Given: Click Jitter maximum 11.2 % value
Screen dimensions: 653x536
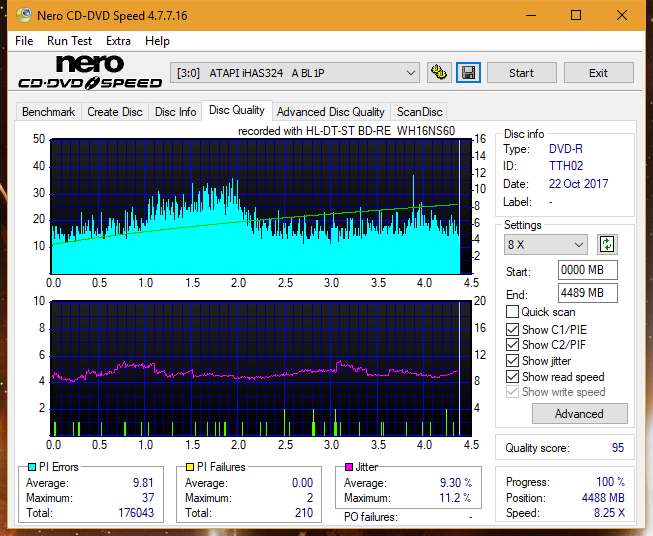Looking at the screenshot, I should [x=455, y=498].
